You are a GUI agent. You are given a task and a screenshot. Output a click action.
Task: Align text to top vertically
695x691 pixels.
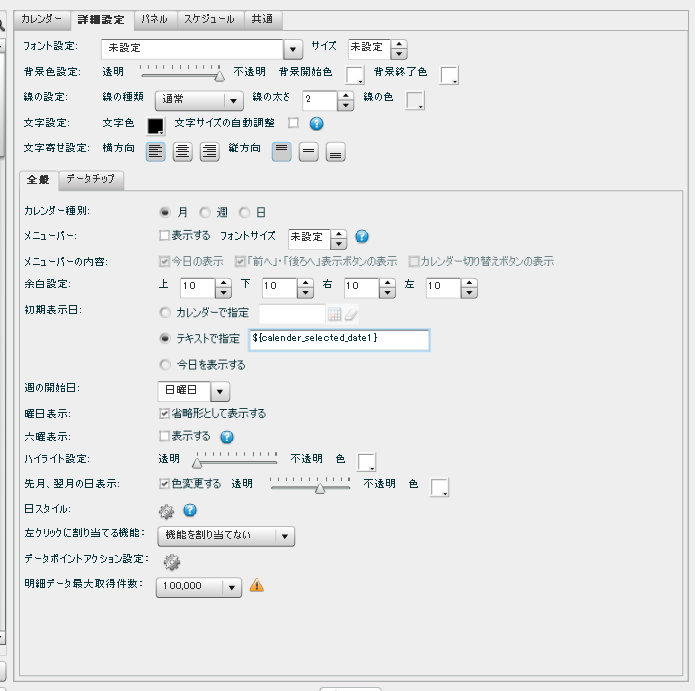coord(281,152)
